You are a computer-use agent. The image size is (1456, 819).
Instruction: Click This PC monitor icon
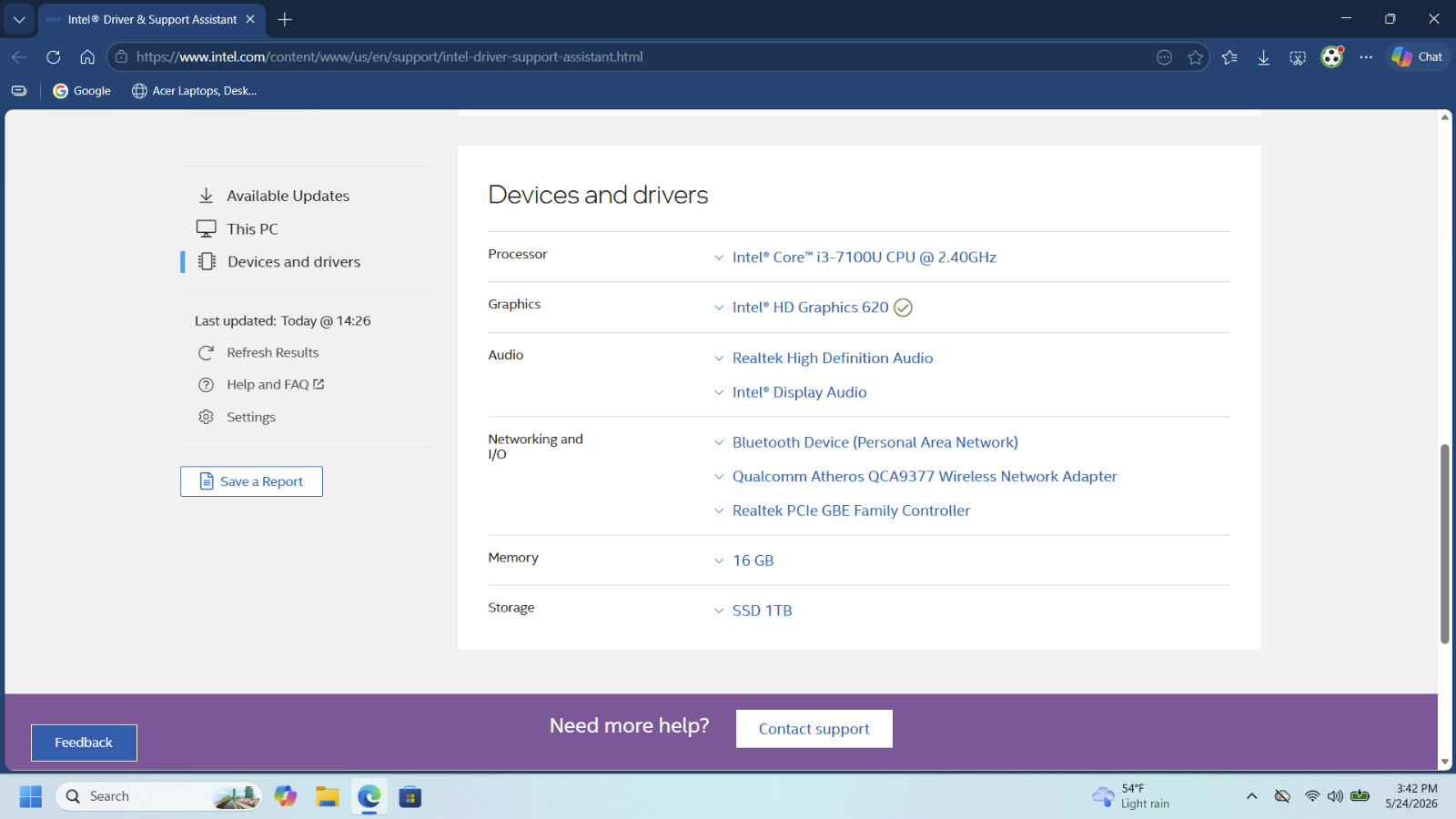coord(207,228)
